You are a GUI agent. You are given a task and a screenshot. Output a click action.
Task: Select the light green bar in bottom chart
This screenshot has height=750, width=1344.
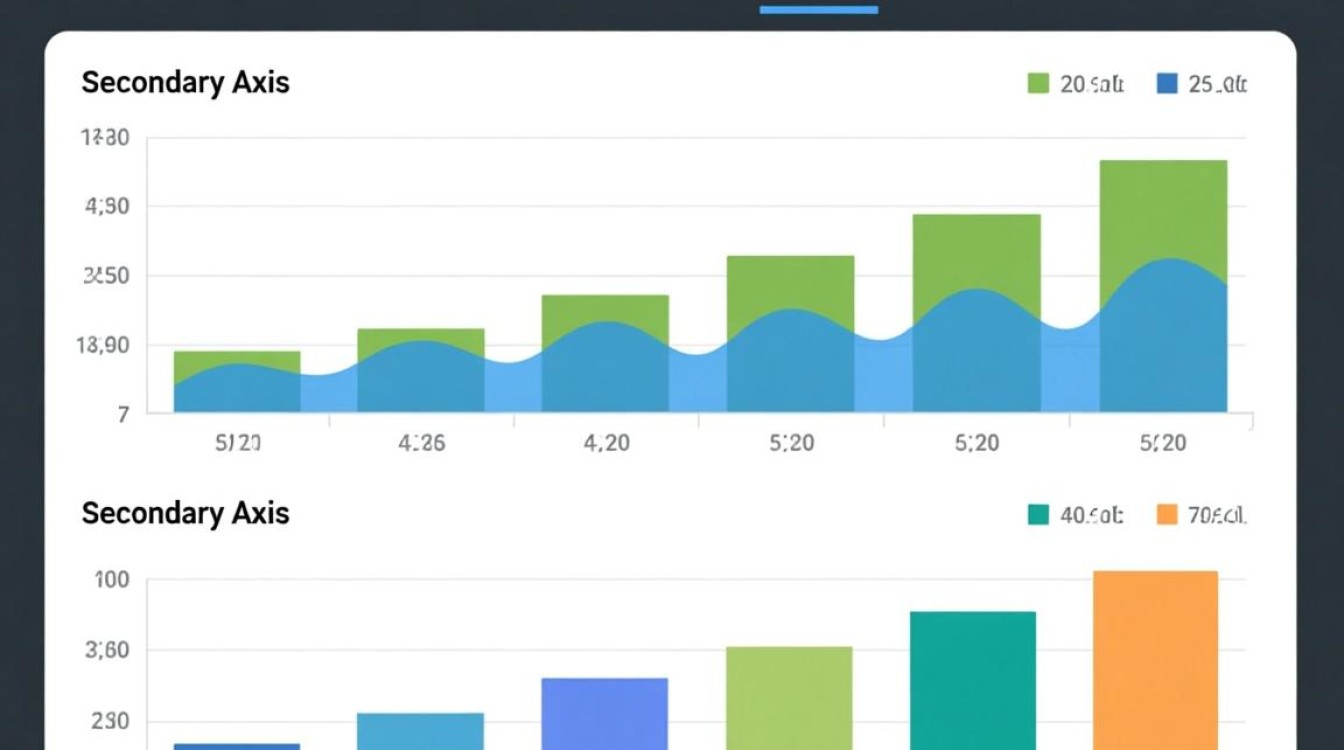(x=789, y=698)
